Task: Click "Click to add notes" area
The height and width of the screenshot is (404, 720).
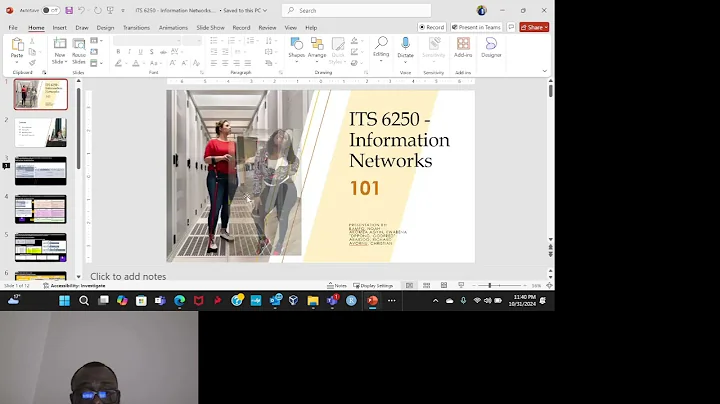Action: tap(128, 276)
